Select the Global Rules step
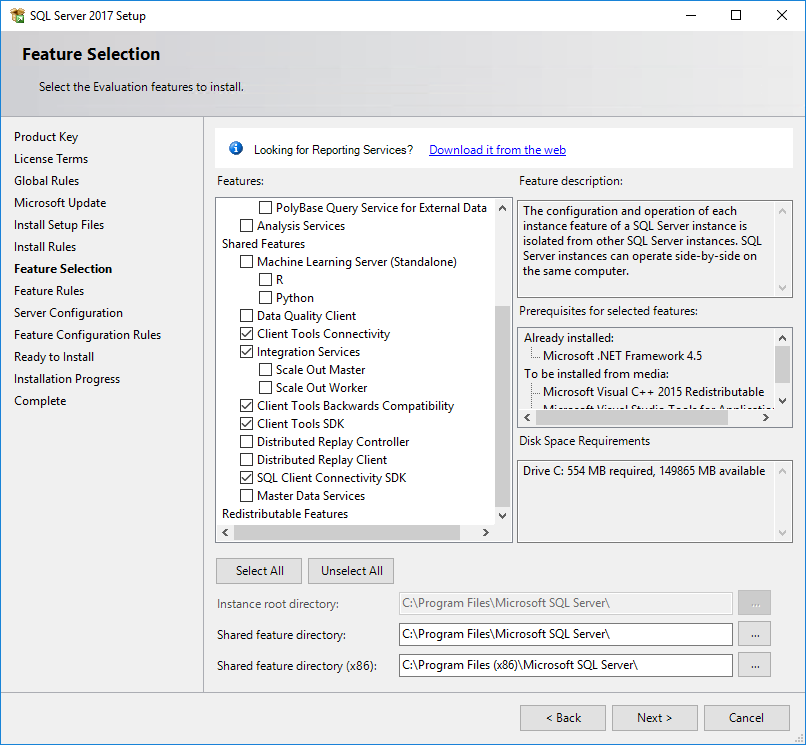Screen dimensions: 806x745 tap(47, 181)
